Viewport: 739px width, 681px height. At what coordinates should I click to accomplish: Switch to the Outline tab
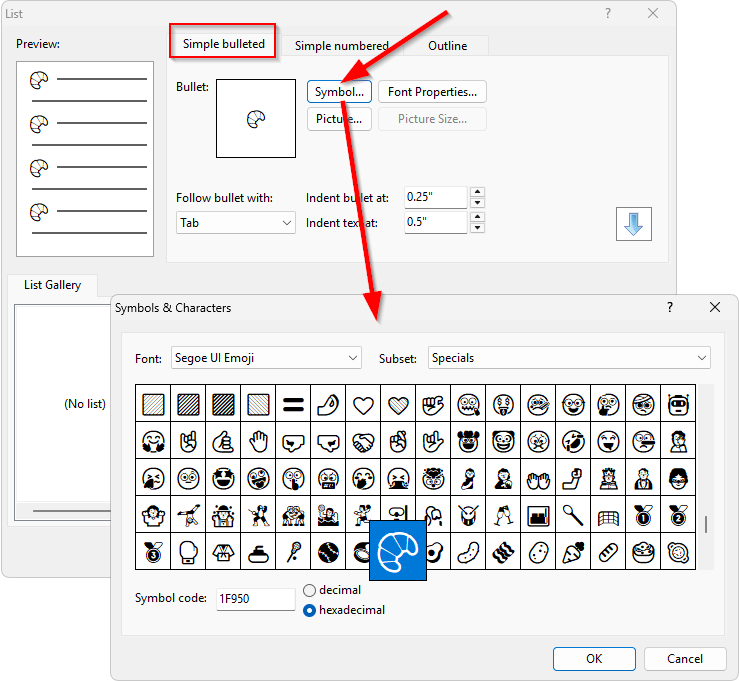coord(447,46)
